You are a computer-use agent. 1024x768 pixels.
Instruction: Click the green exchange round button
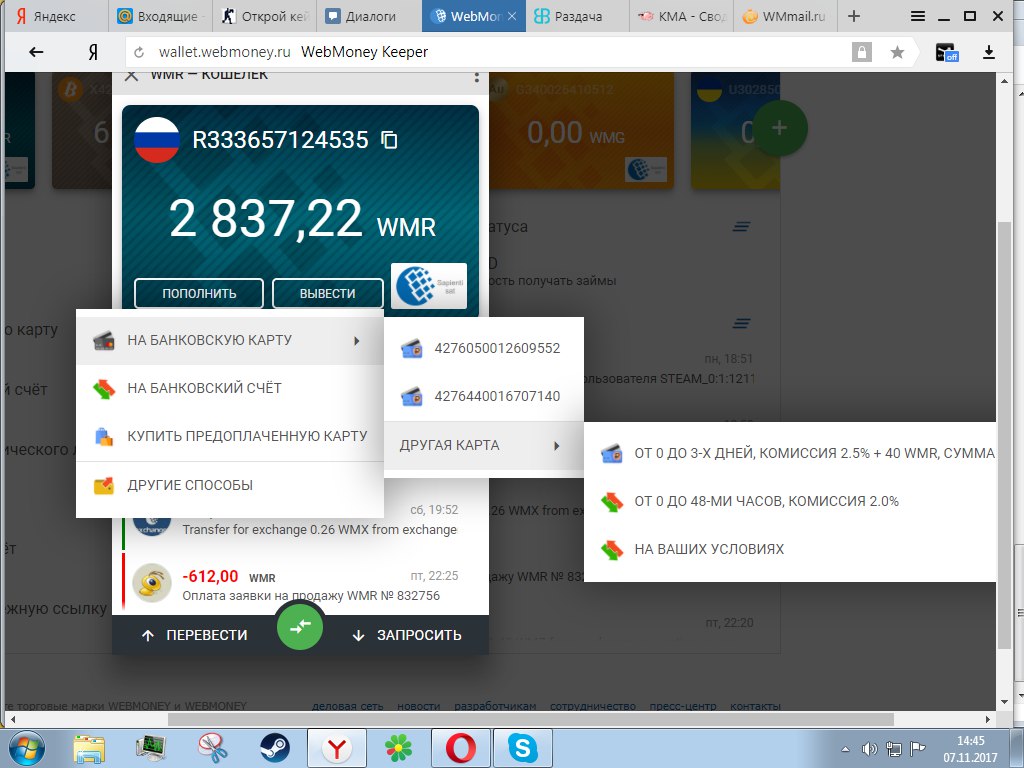pos(300,626)
